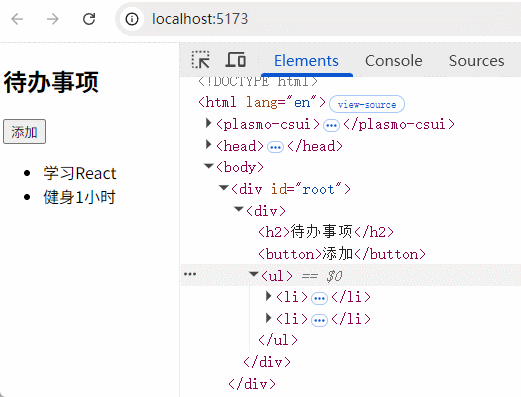Click ellipsis badge in first li element
The height and width of the screenshot is (397, 521).
tap(319, 298)
